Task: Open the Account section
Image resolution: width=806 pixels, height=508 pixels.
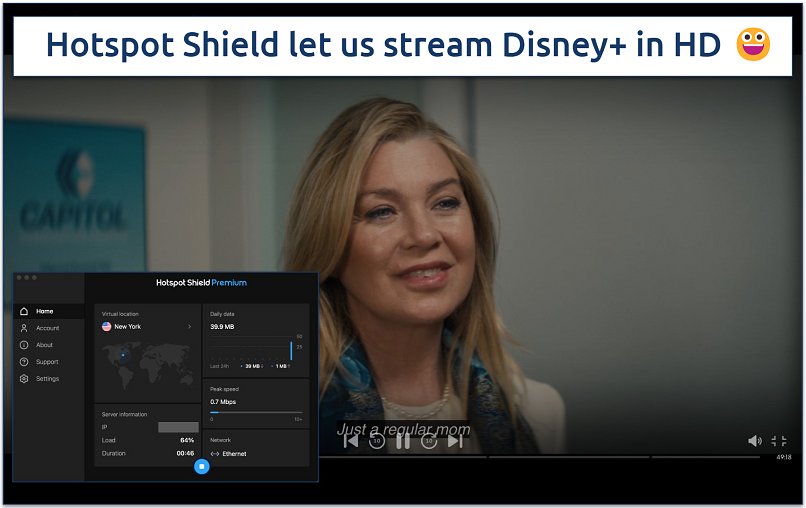Action: [49, 328]
